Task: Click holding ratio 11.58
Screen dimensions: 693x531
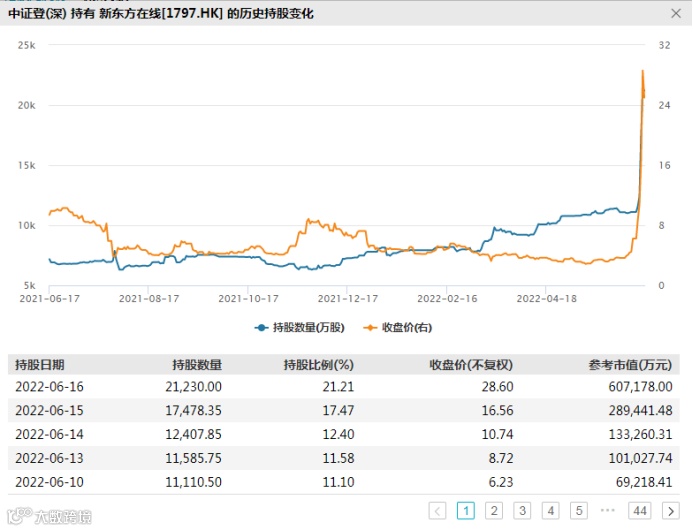Action: click(x=338, y=458)
